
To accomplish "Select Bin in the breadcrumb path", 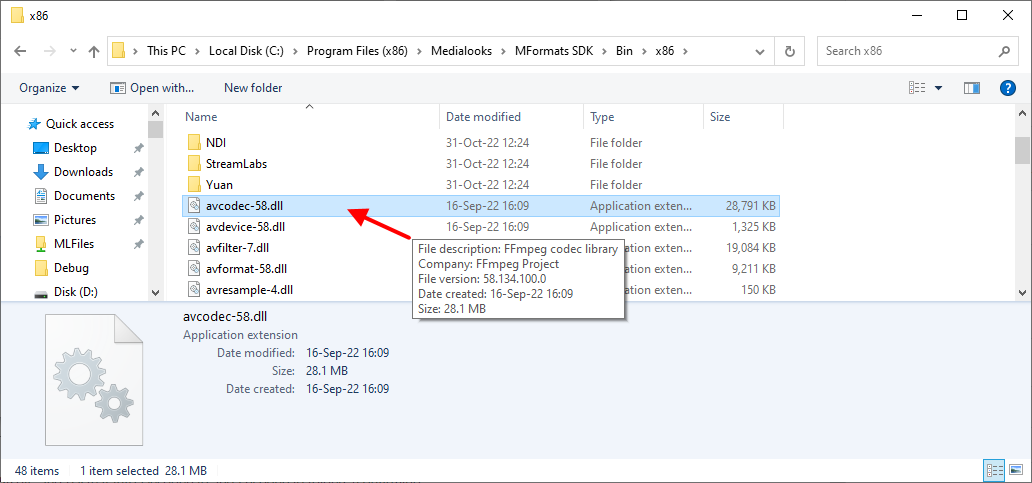I will pyautogui.click(x=624, y=51).
